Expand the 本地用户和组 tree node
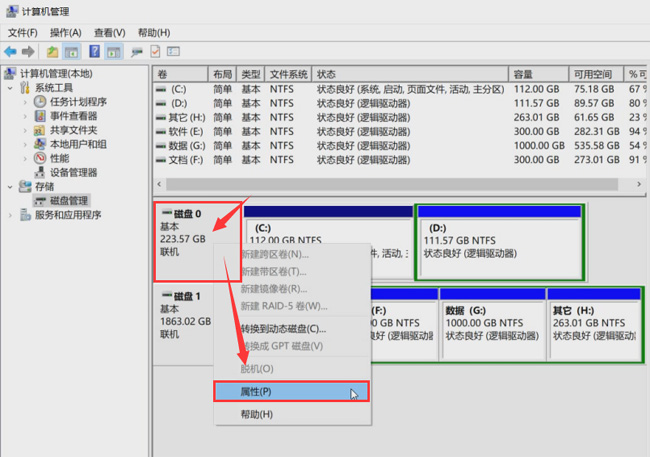 [x=25, y=144]
